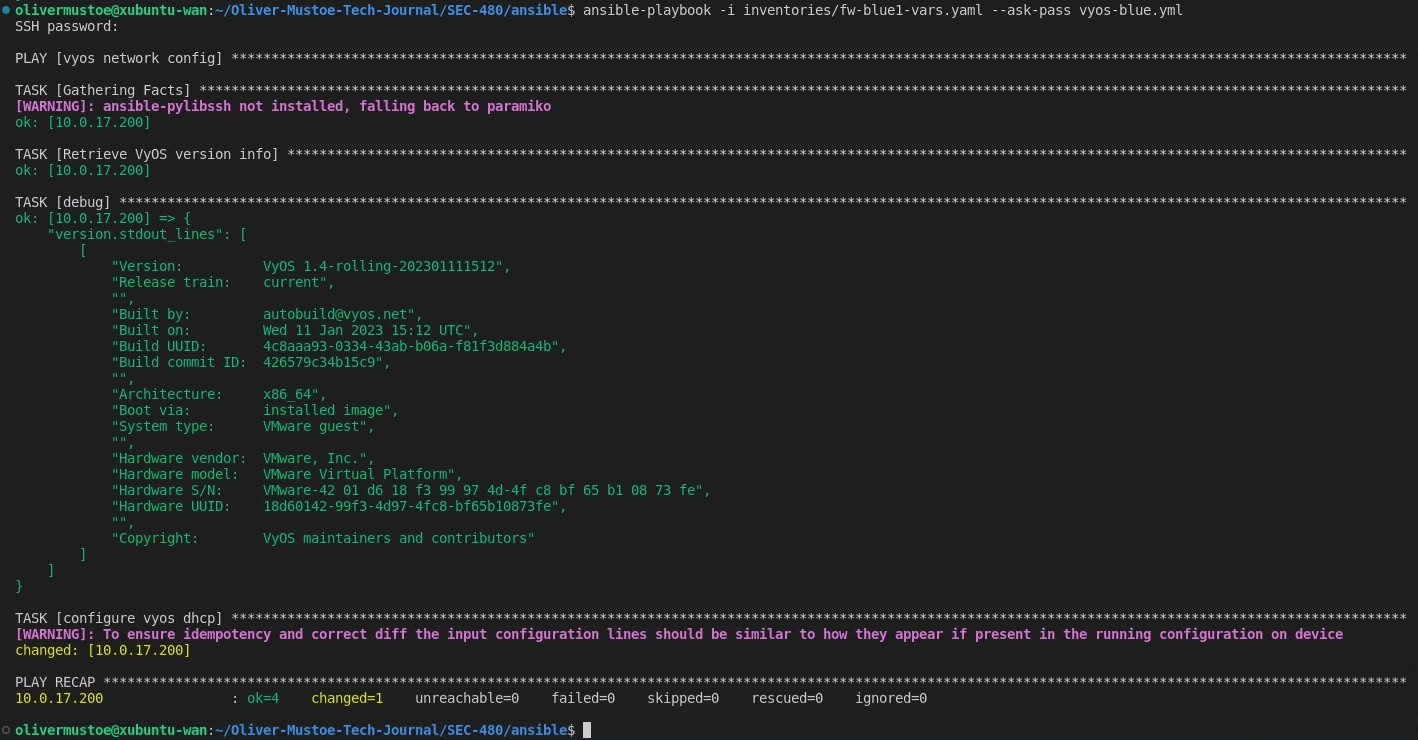Click the text "SSH password:"
This screenshot has height=740, width=1418.
pyautogui.click(x=67, y=26)
